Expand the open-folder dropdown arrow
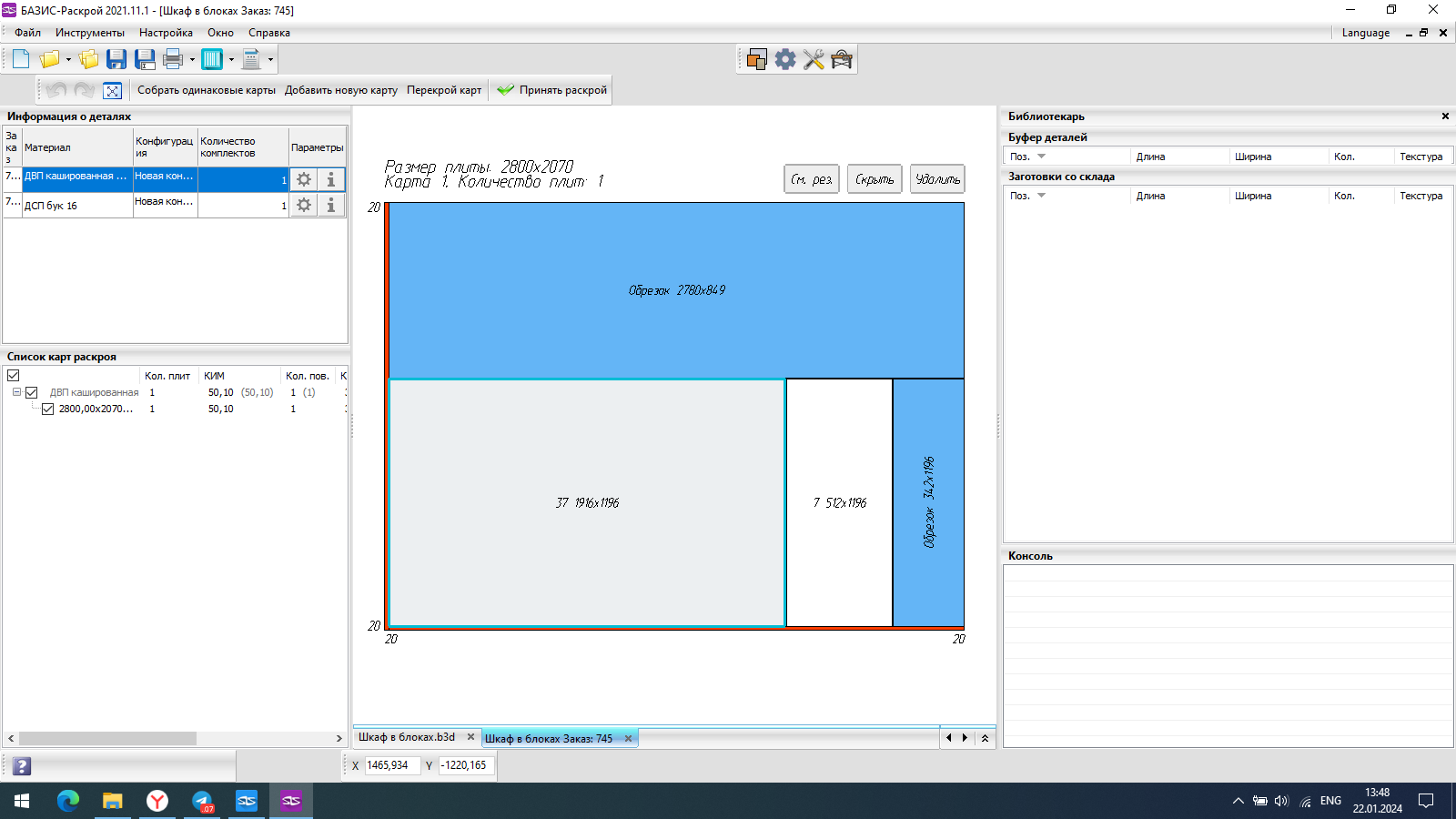This screenshot has width=1456, height=819. 68,60
